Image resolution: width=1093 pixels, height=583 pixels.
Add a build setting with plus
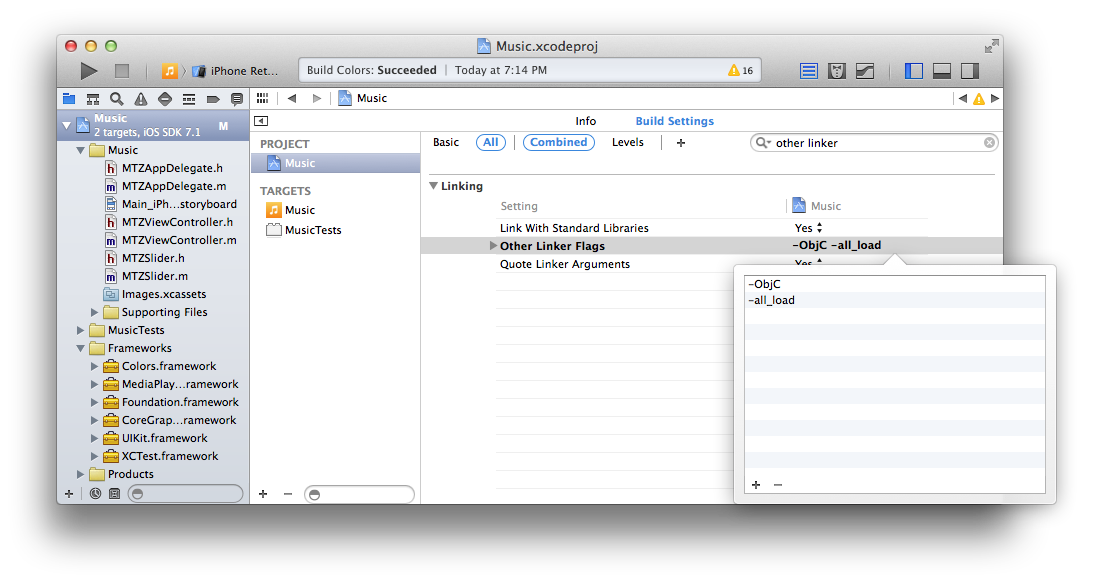point(681,143)
